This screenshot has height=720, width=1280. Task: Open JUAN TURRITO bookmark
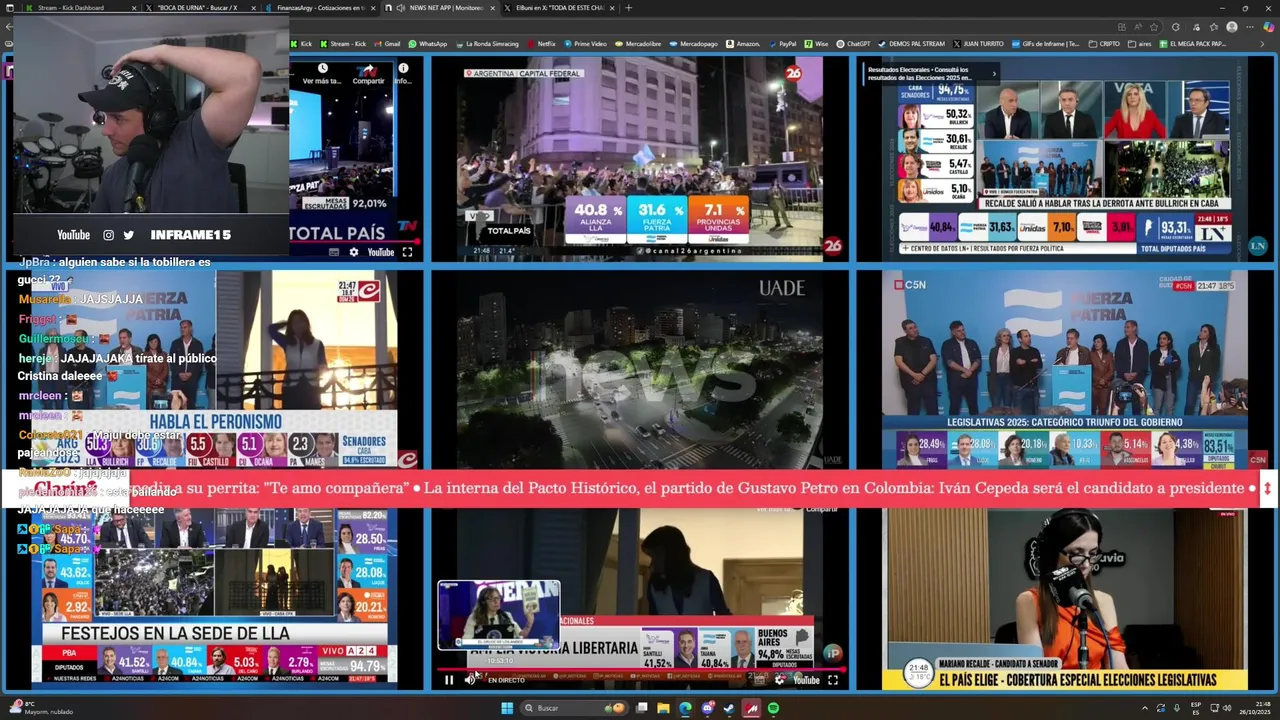pyautogui.click(x=978, y=44)
